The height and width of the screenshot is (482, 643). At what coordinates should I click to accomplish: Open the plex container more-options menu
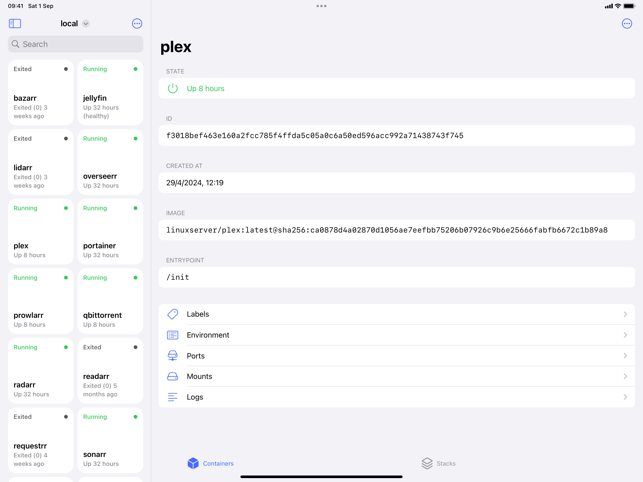626,23
